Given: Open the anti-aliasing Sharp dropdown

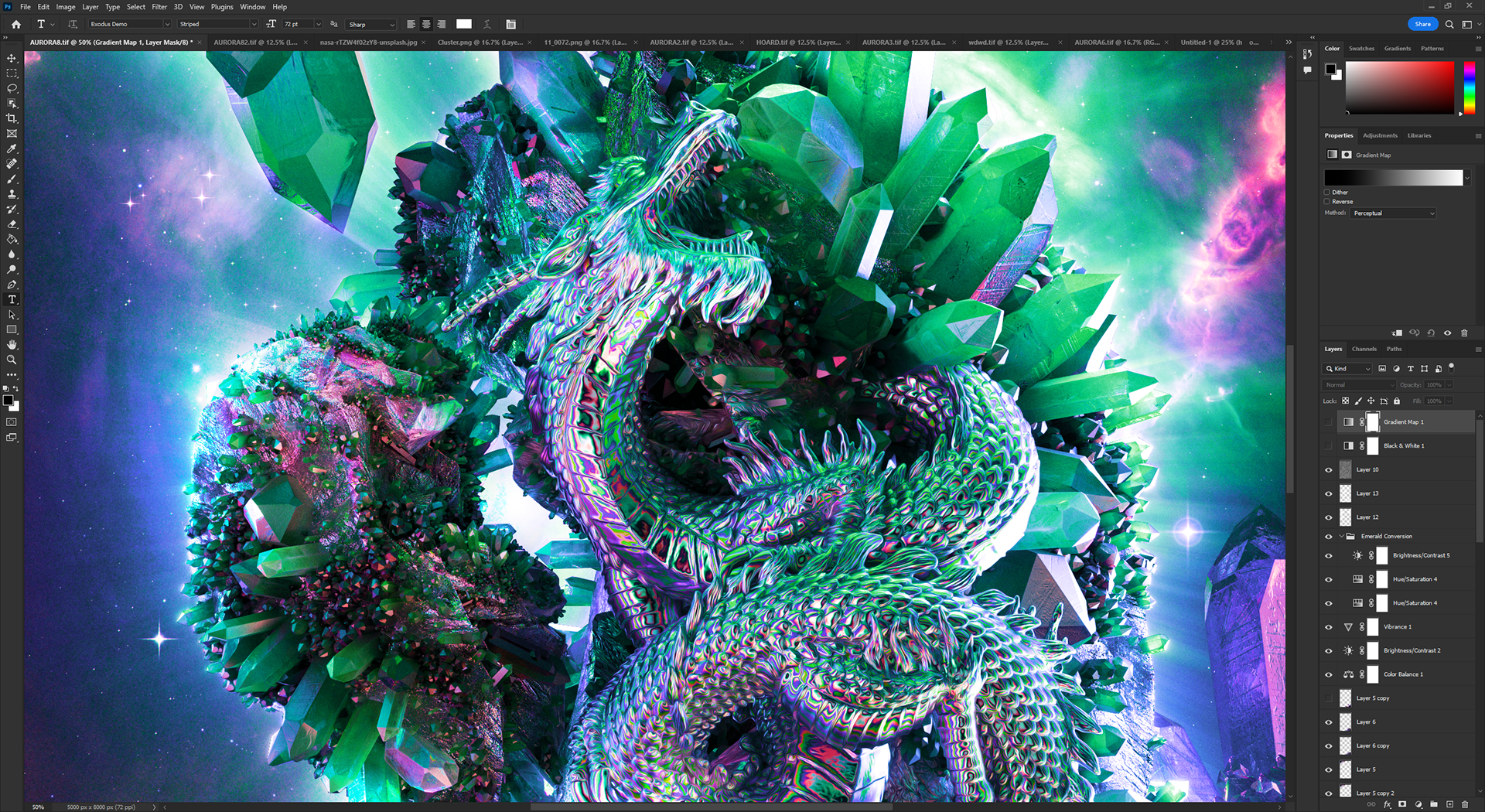Looking at the screenshot, I should tap(370, 24).
